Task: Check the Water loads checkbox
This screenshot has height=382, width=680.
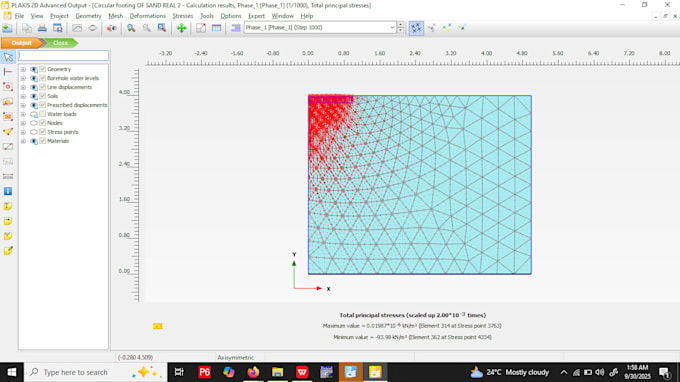Action: (42, 114)
